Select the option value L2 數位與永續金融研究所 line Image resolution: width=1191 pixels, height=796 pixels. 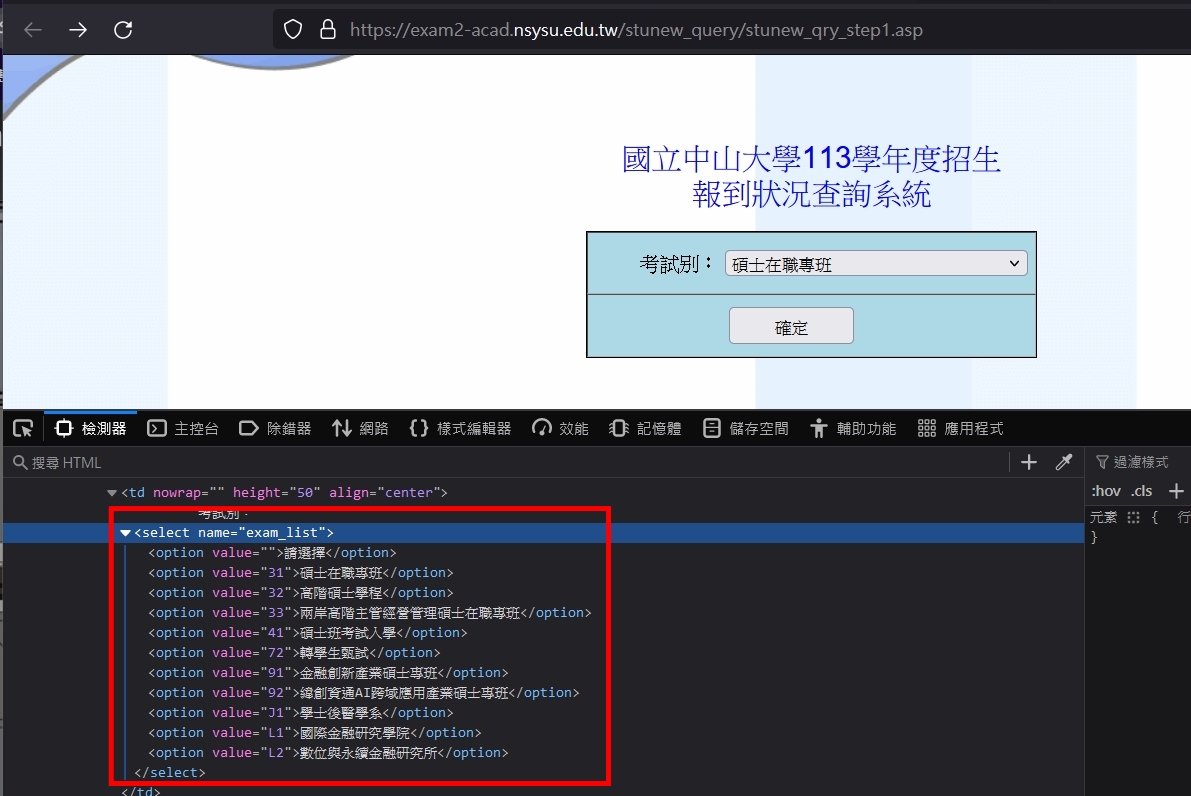pyautogui.click(x=328, y=753)
